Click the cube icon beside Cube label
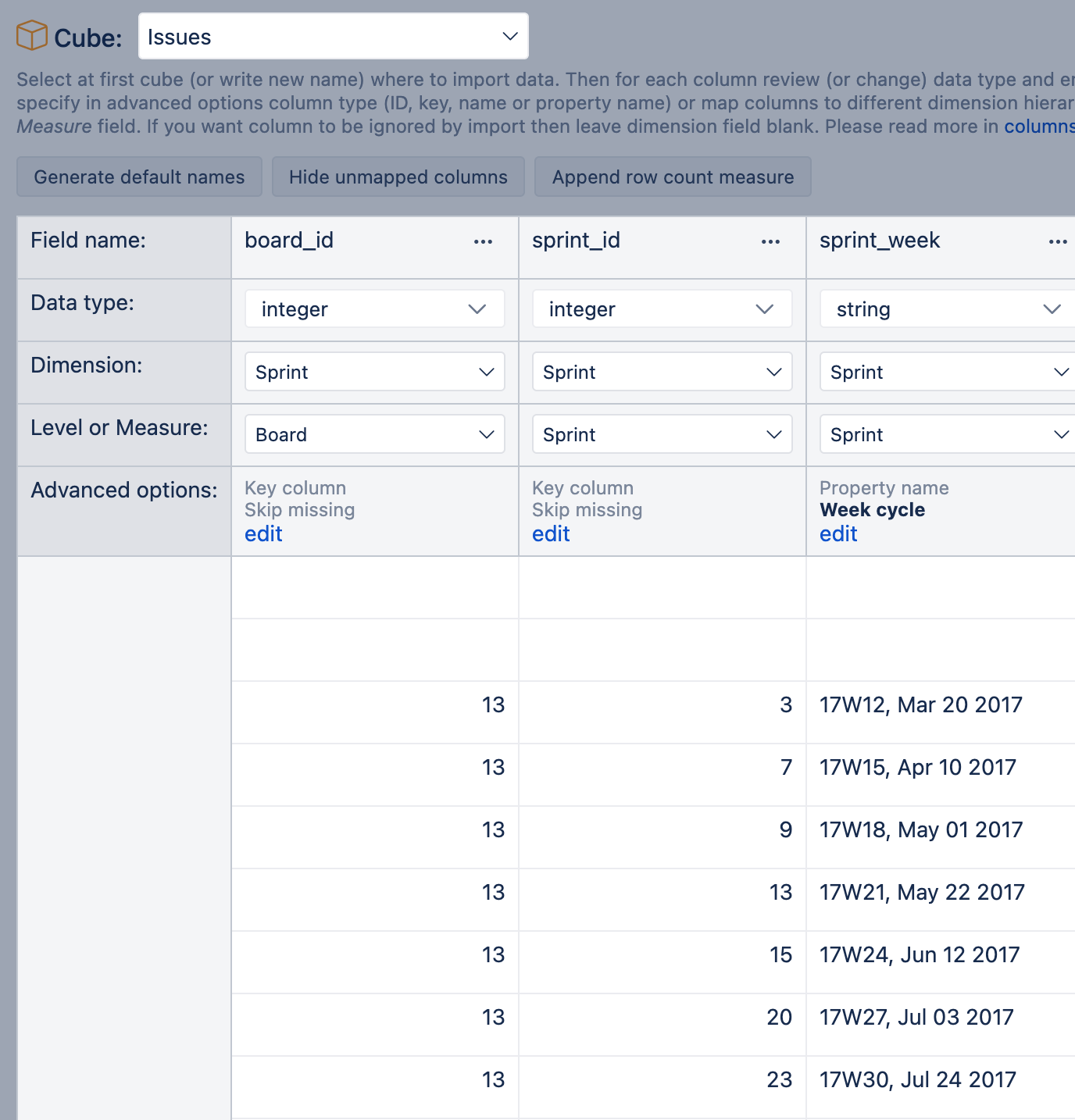The image size is (1075, 1120). coord(32,36)
